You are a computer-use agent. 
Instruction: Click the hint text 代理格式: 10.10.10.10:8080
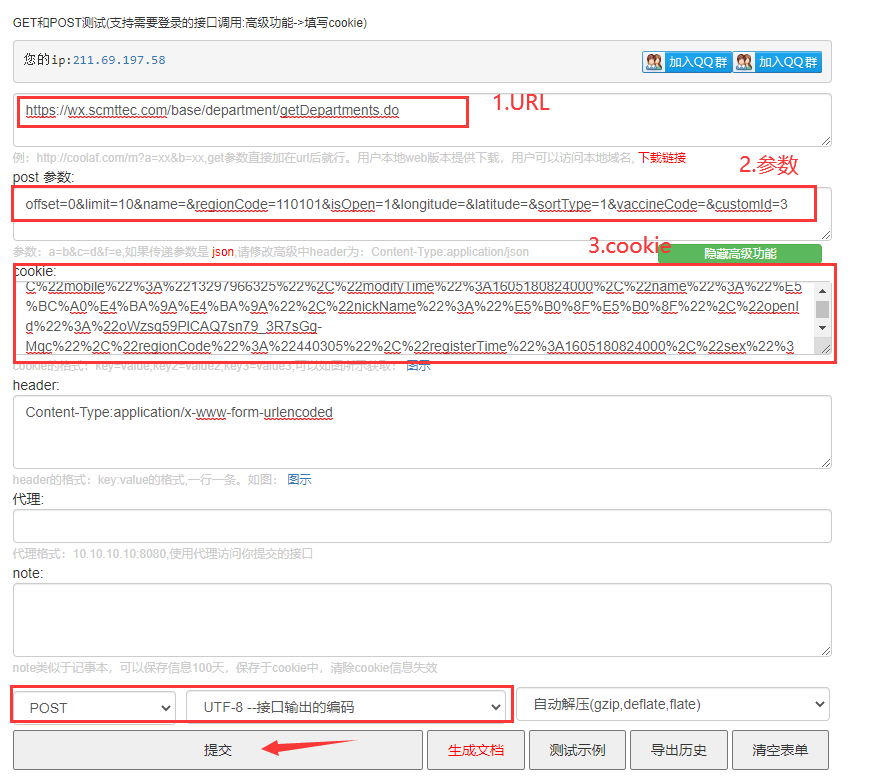(x=163, y=554)
